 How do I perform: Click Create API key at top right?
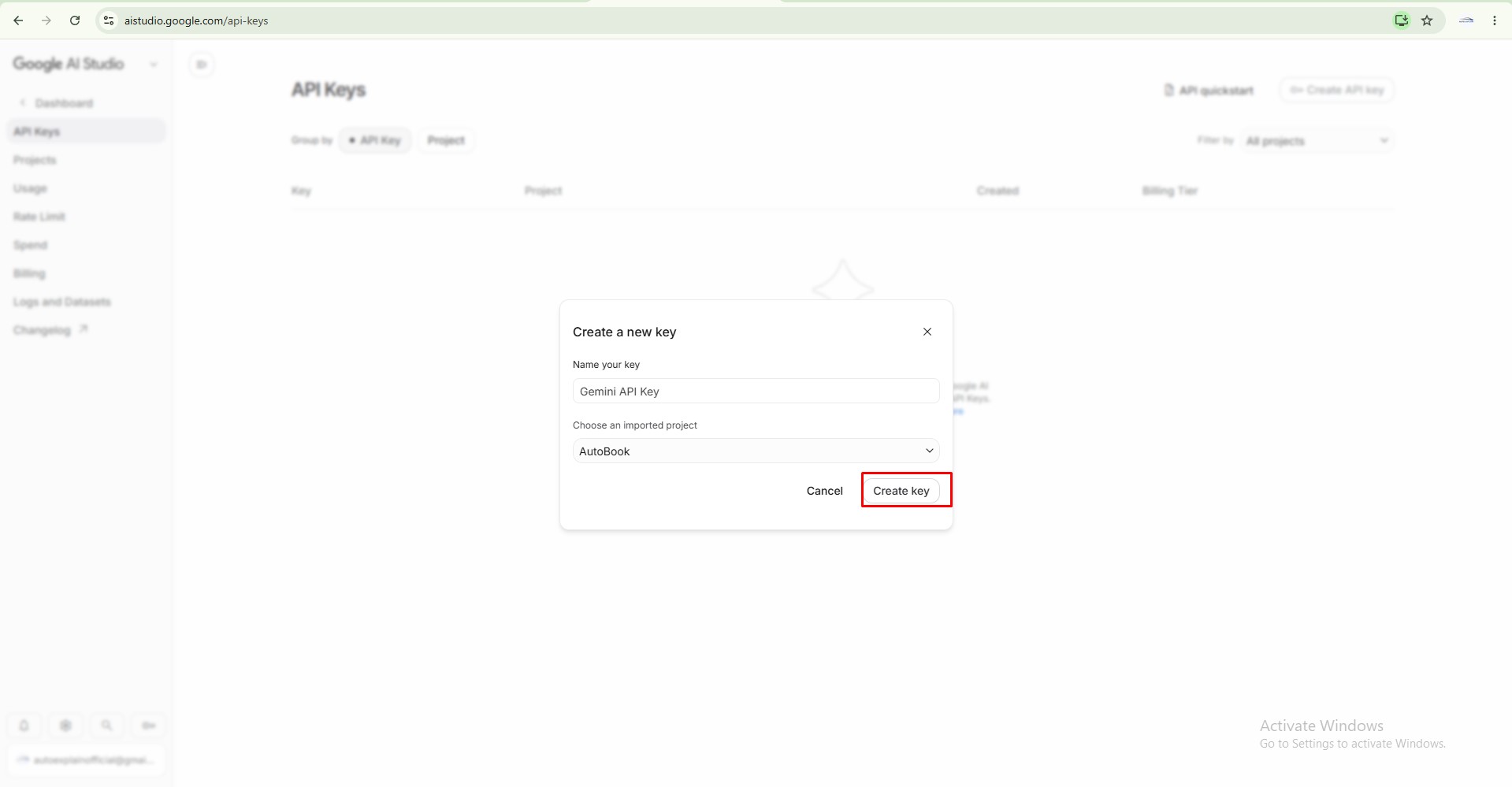pos(1337,90)
